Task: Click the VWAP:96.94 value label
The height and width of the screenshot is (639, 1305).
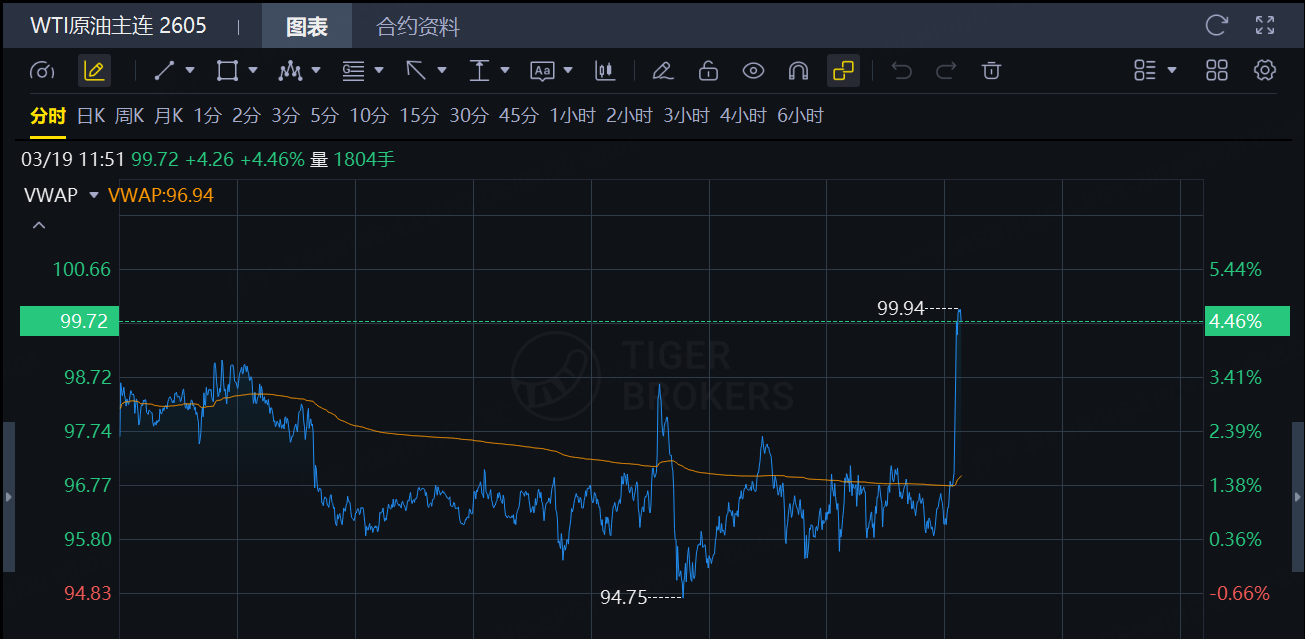Action: tap(160, 195)
